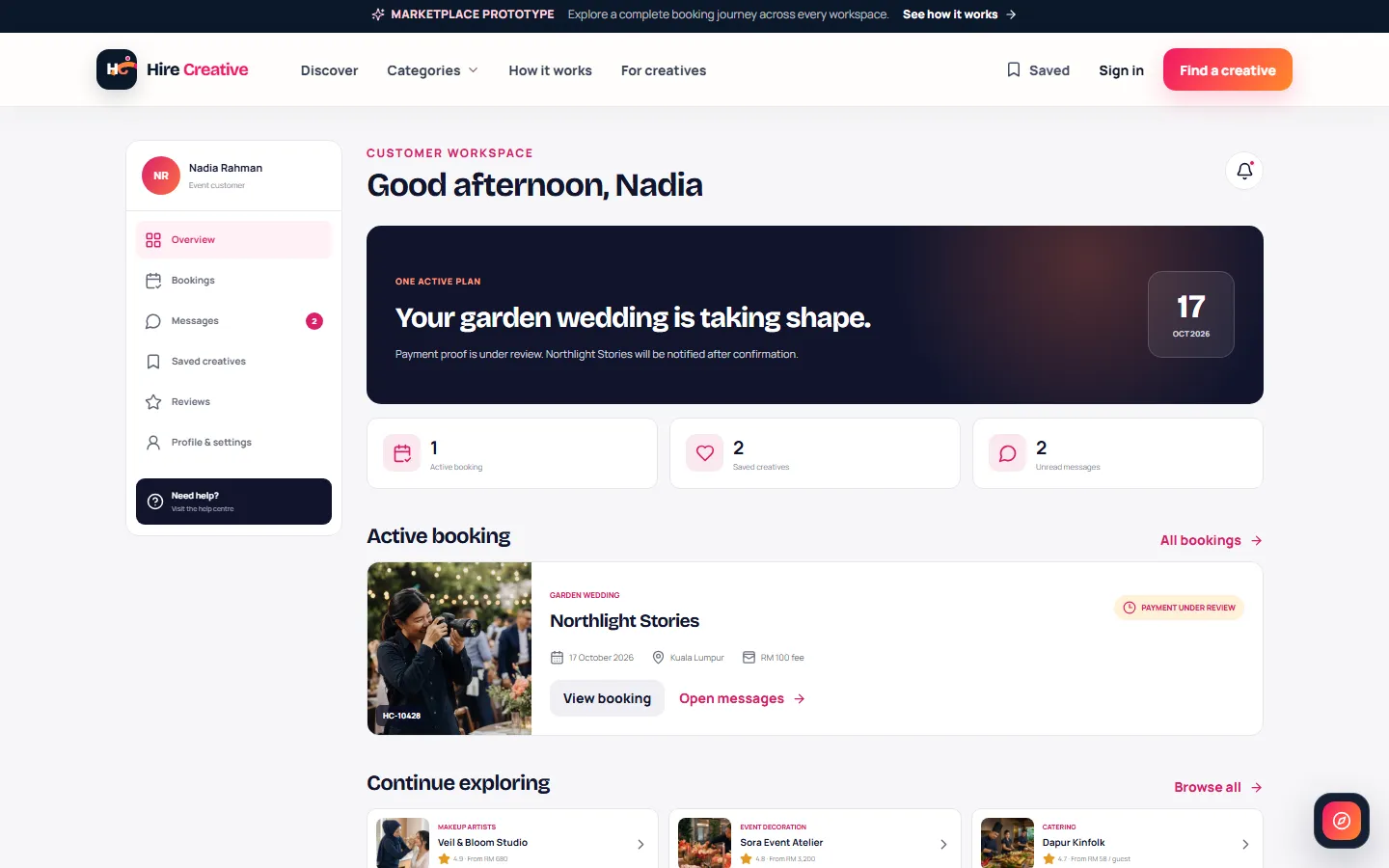Click the Saved creatives heart stat icon
The image size is (1389, 868).
[x=705, y=453]
